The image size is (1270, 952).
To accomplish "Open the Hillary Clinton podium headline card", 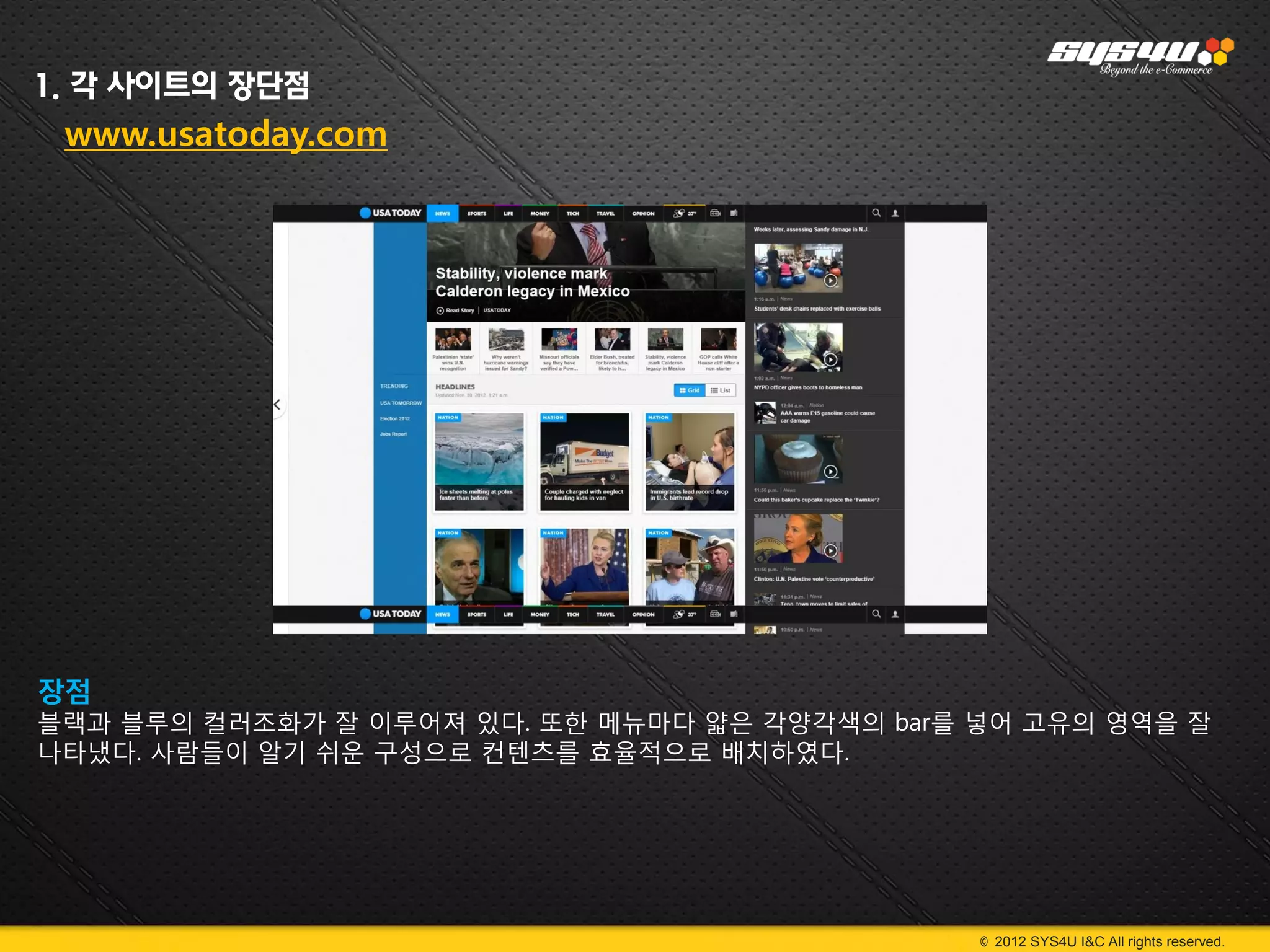I will pyautogui.click(x=585, y=566).
